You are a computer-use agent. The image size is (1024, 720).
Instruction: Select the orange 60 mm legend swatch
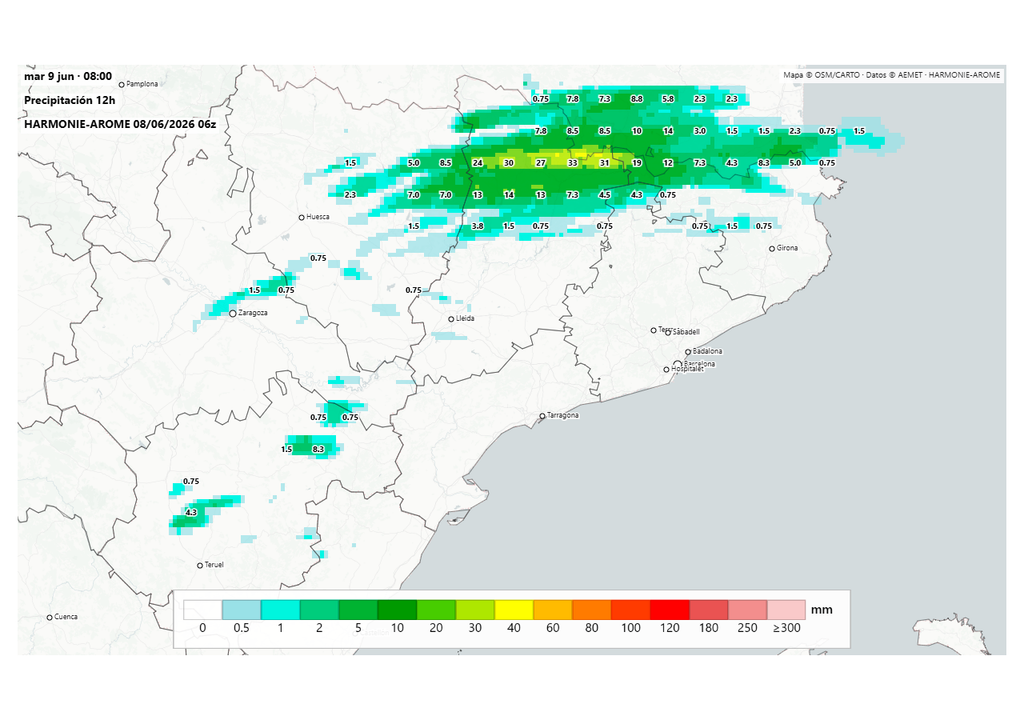(x=553, y=610)
